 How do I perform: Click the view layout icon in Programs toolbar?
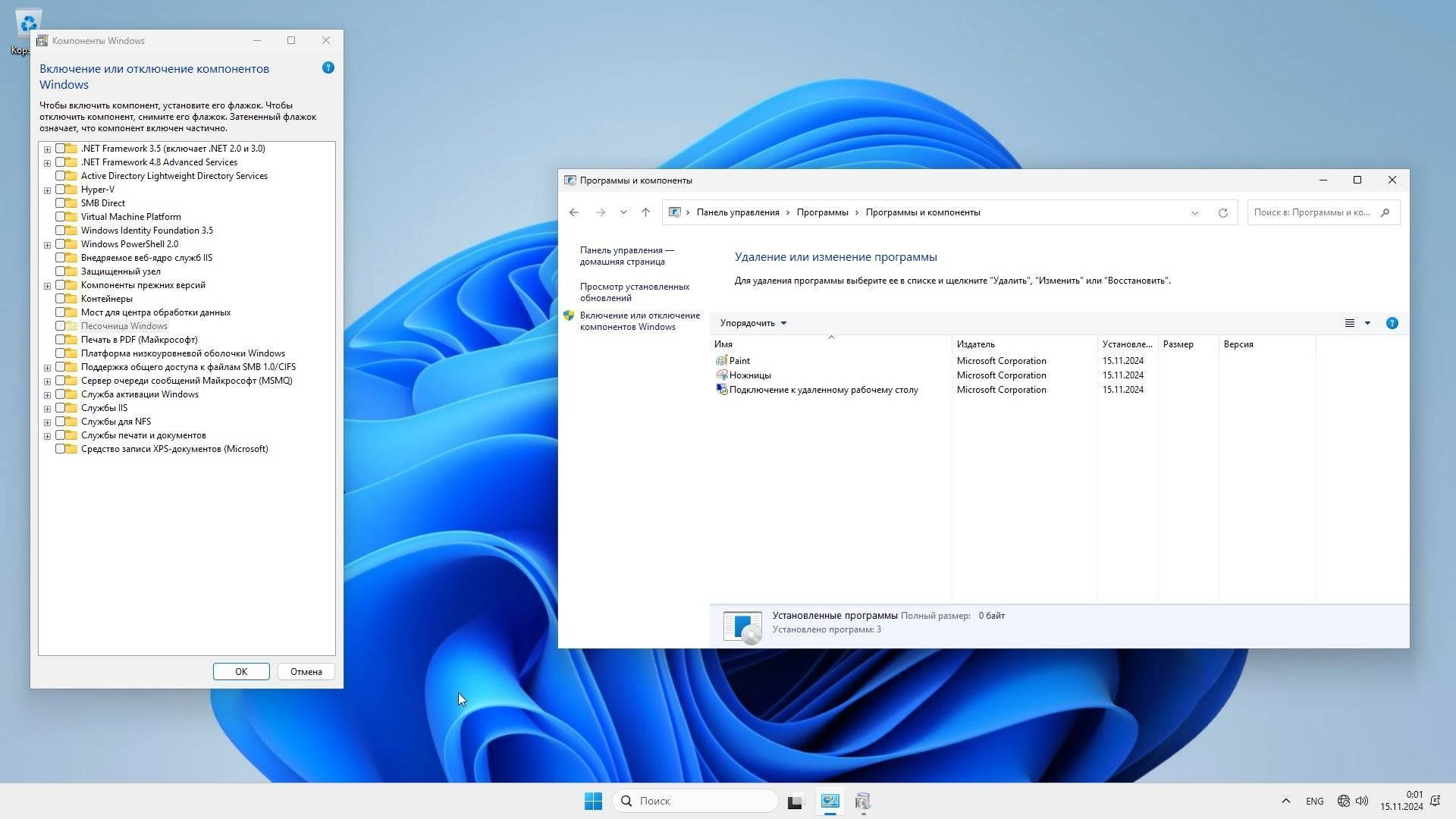coord(1350,323)
